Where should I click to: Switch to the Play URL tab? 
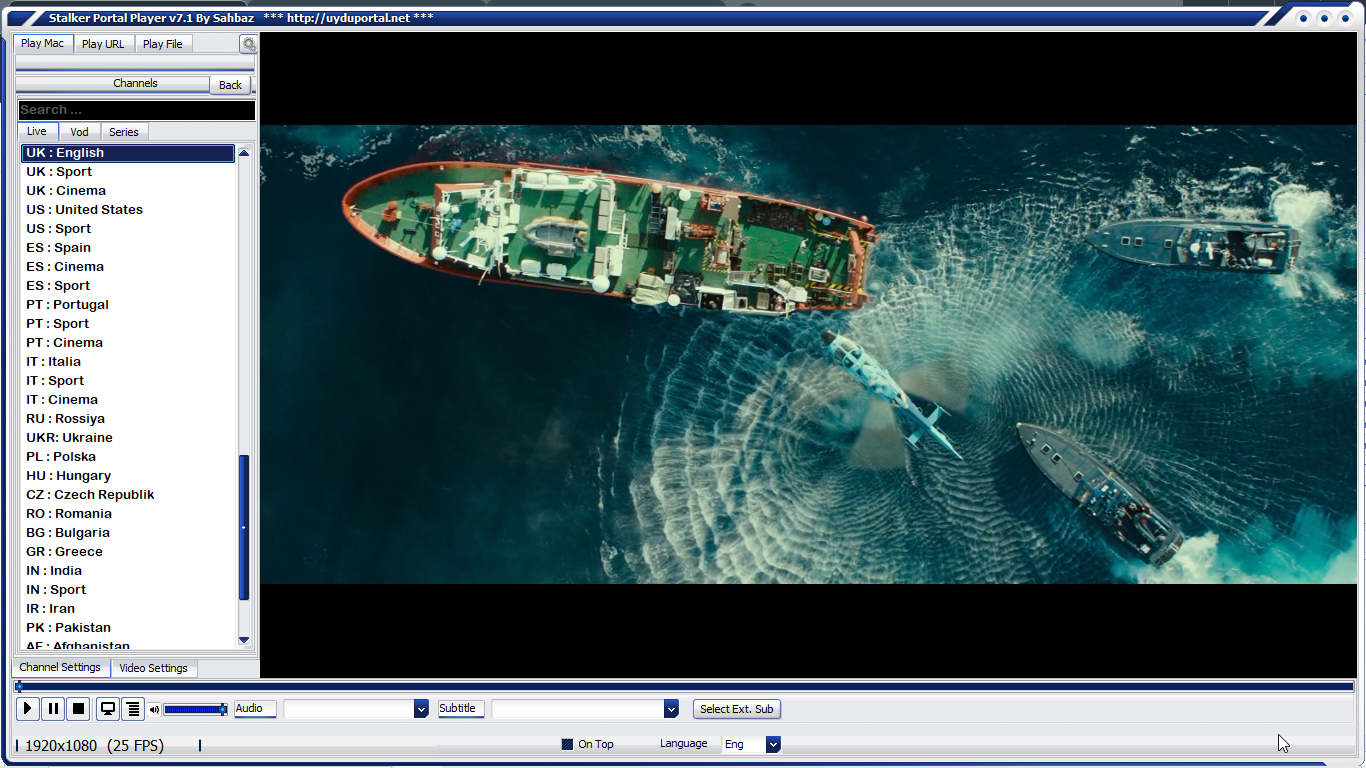[x=103, y=44]
